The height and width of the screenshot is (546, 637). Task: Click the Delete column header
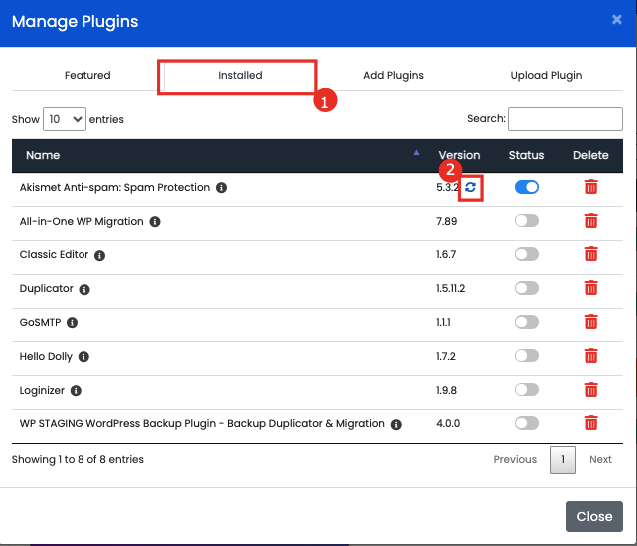(x=590, y=155)
